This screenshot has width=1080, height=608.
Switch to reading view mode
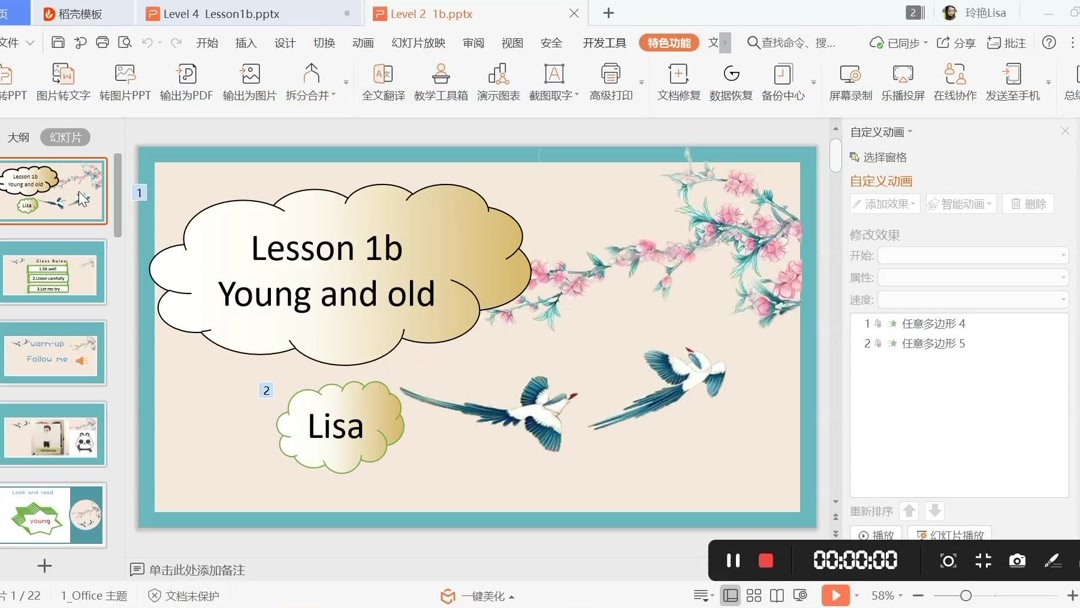click(777, 595)
